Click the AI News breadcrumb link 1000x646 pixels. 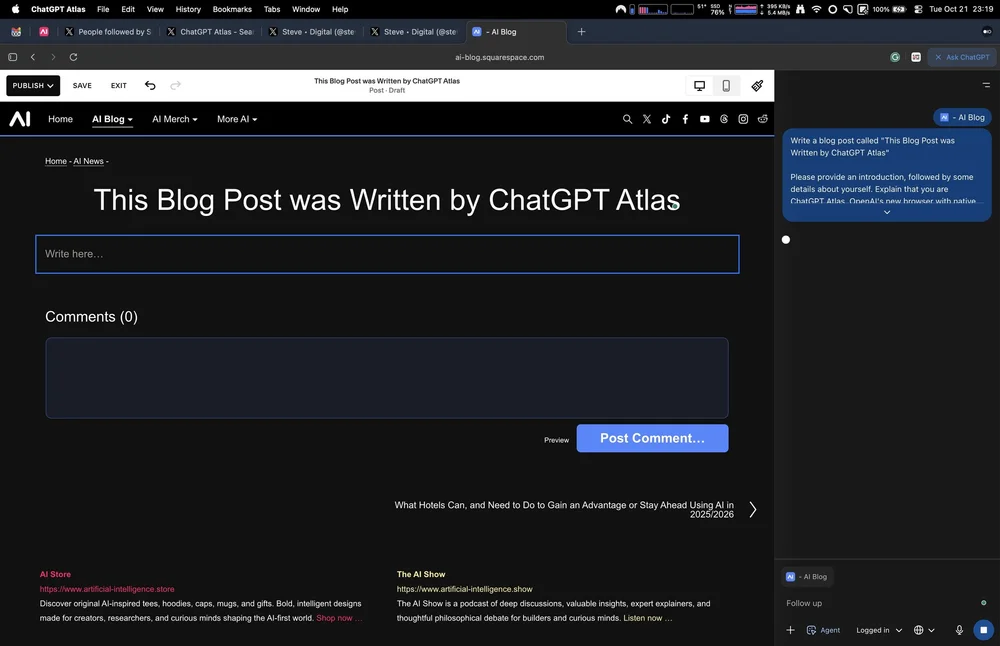(x=88, y=161)
